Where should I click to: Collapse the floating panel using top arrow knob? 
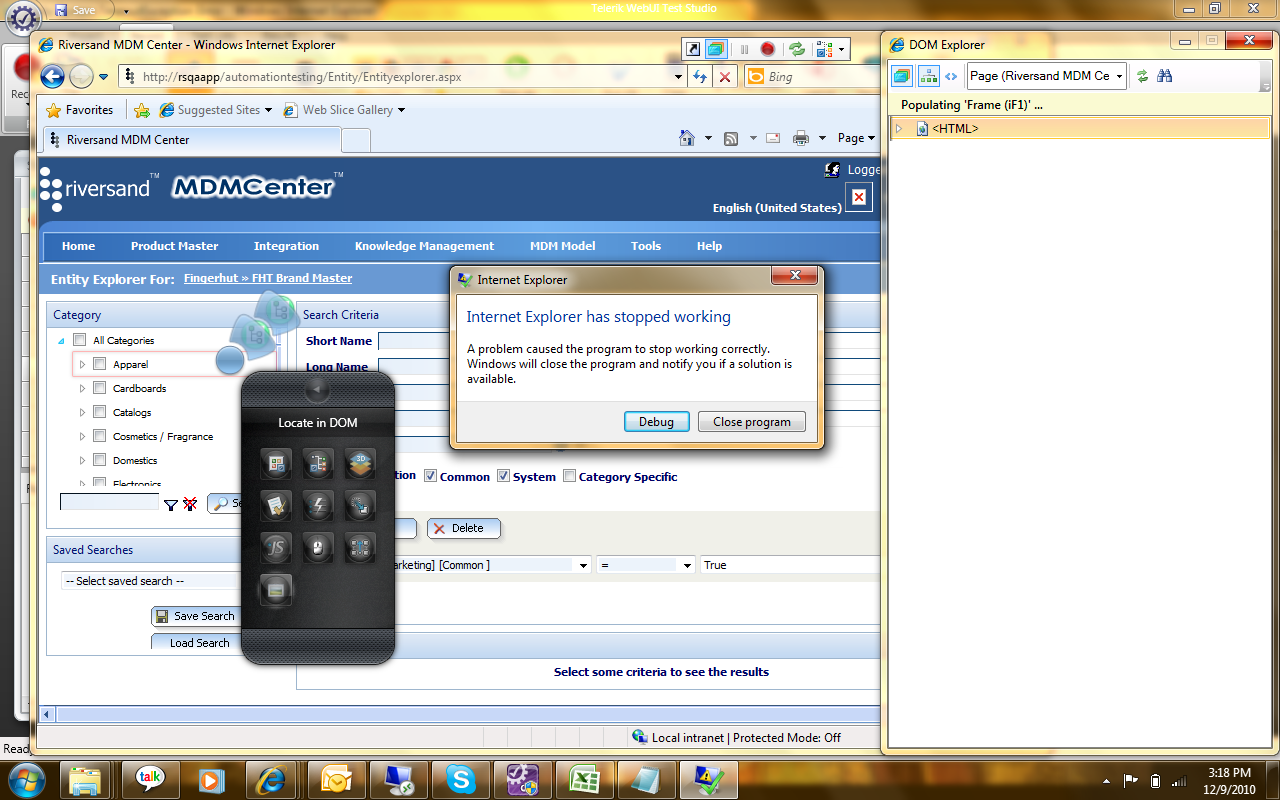pos(317,389)
